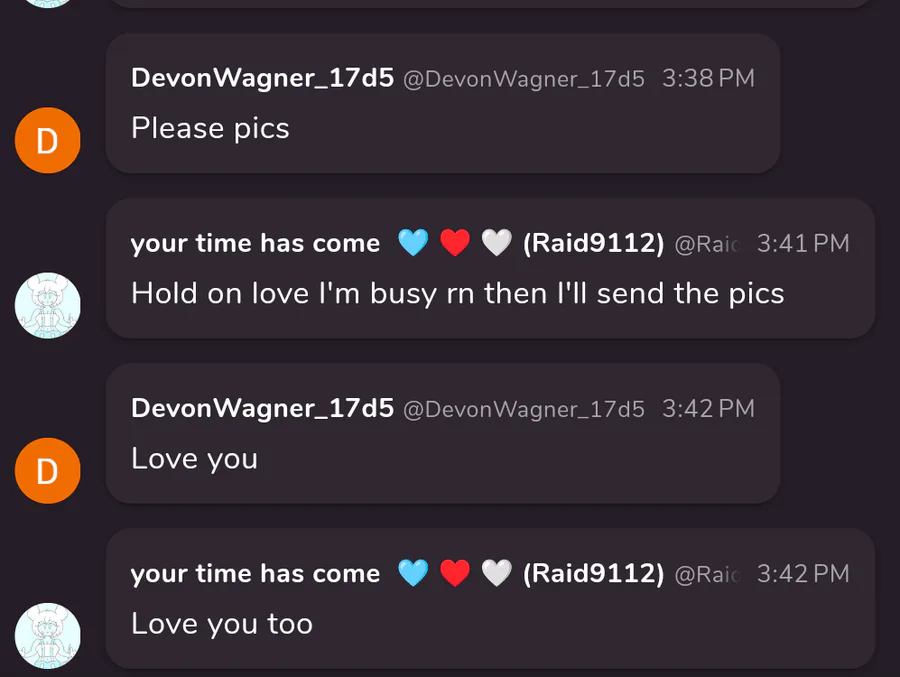Open DevonWagner_17d5 display name at 3:42 PM
The height and width of the screenshot is (677, 900).
[x=262, y=409]
